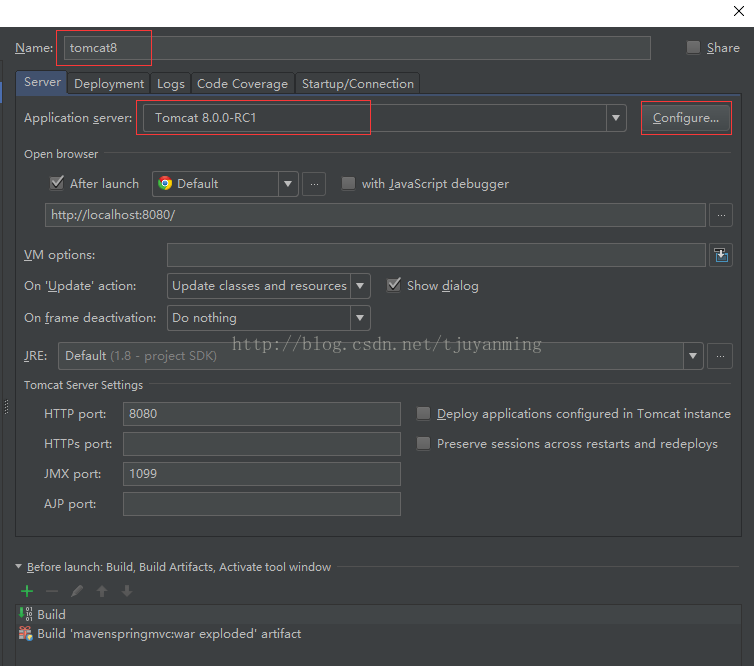Click the empty AJP port field
This screenshot has height=666, width=754.
pos(262,504)
